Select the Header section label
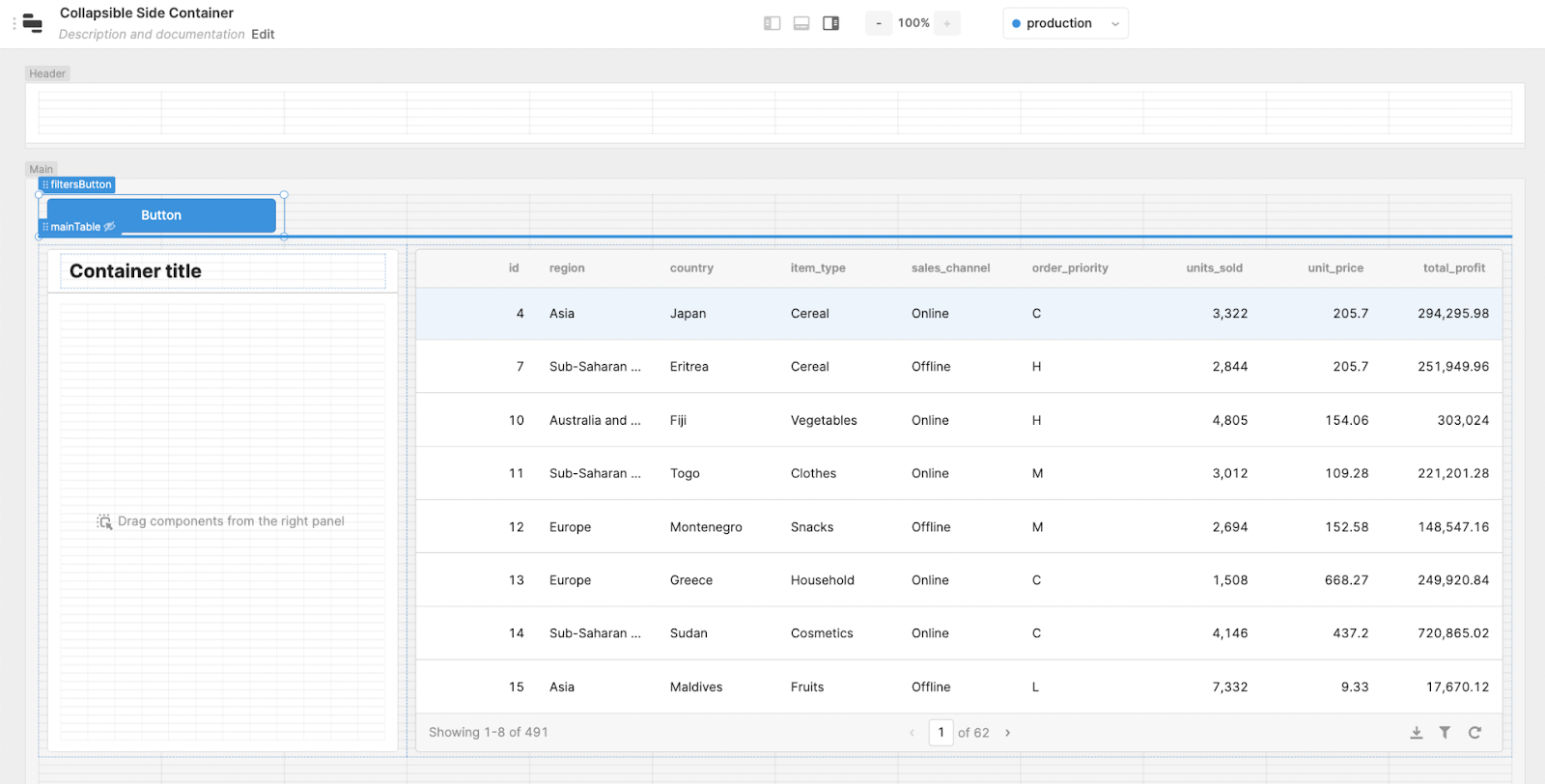The height and width of the screenshot is (784, 1545). point(47,73)
